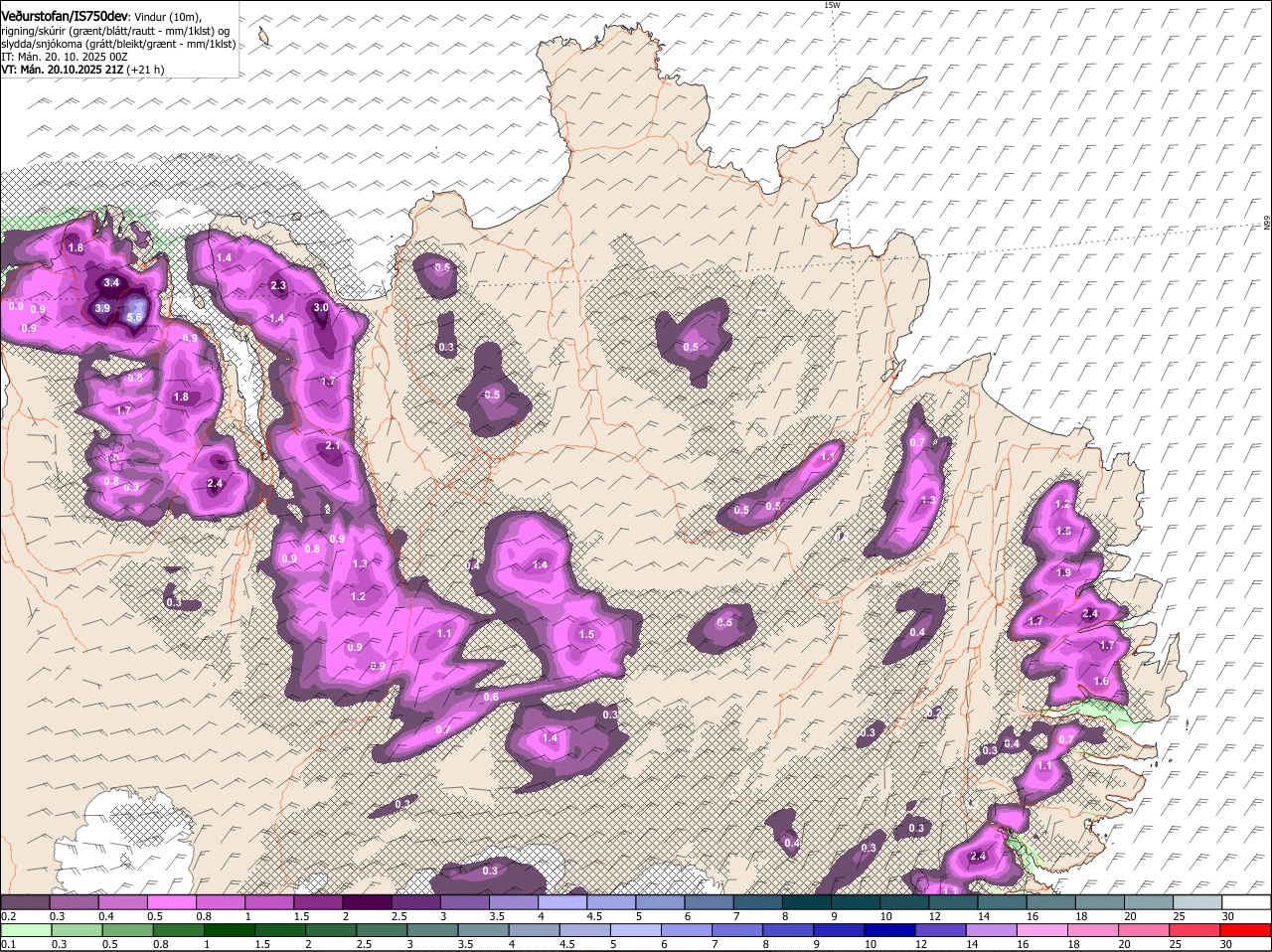Click the 3.9 precipitation value on map
This screenshot has width=1272, height=952.
[x=102, y=308]
